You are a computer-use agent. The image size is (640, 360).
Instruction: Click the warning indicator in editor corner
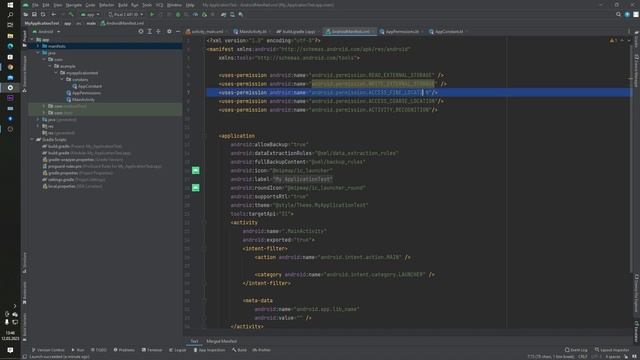613,40
